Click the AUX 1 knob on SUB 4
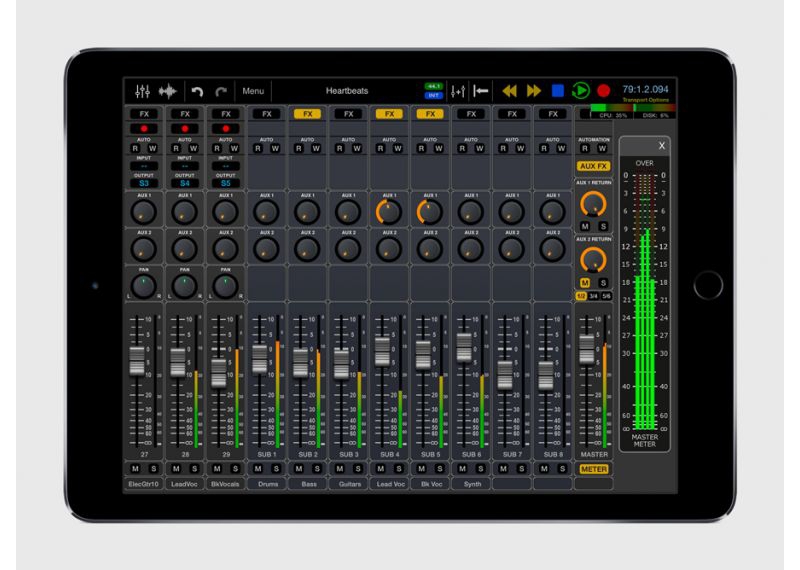The image size is (800, 570). pyautogui.click(x=389, y=212)
